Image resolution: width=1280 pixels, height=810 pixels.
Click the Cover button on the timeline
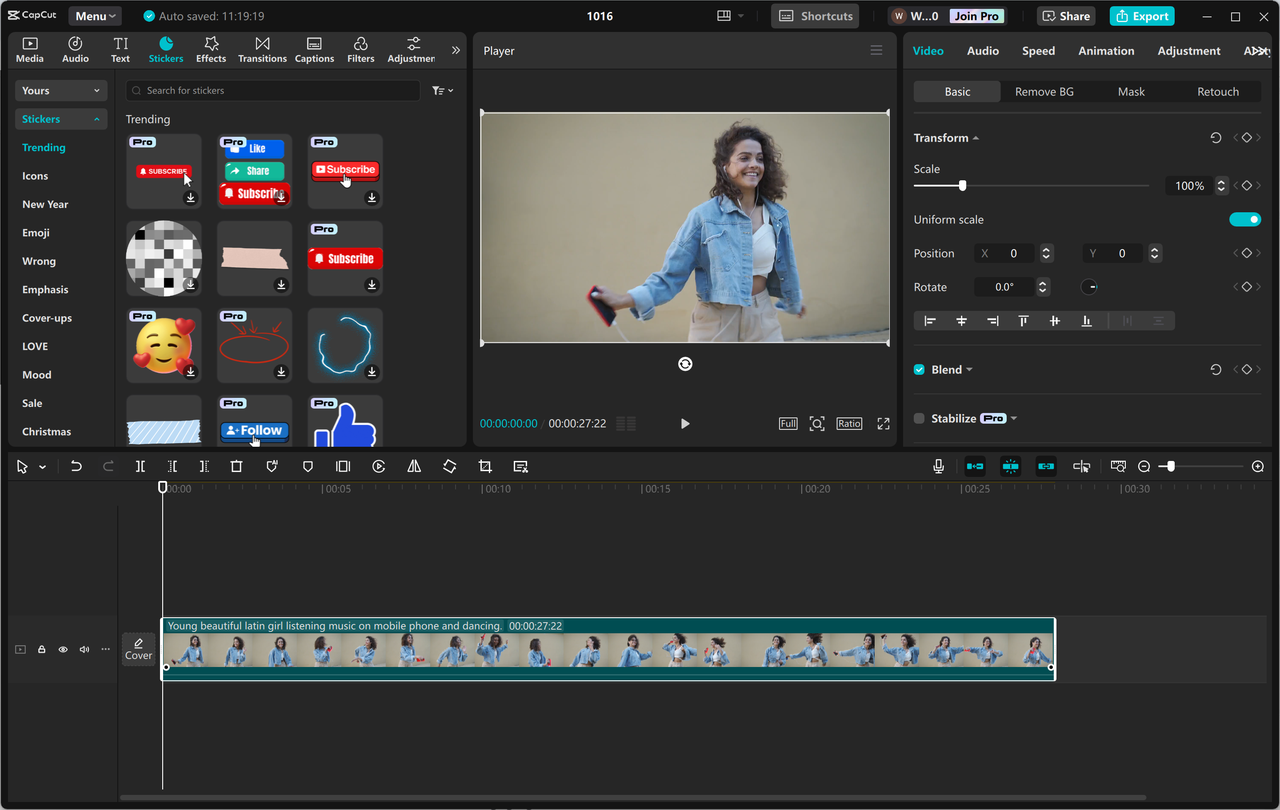tap(139, 649)
